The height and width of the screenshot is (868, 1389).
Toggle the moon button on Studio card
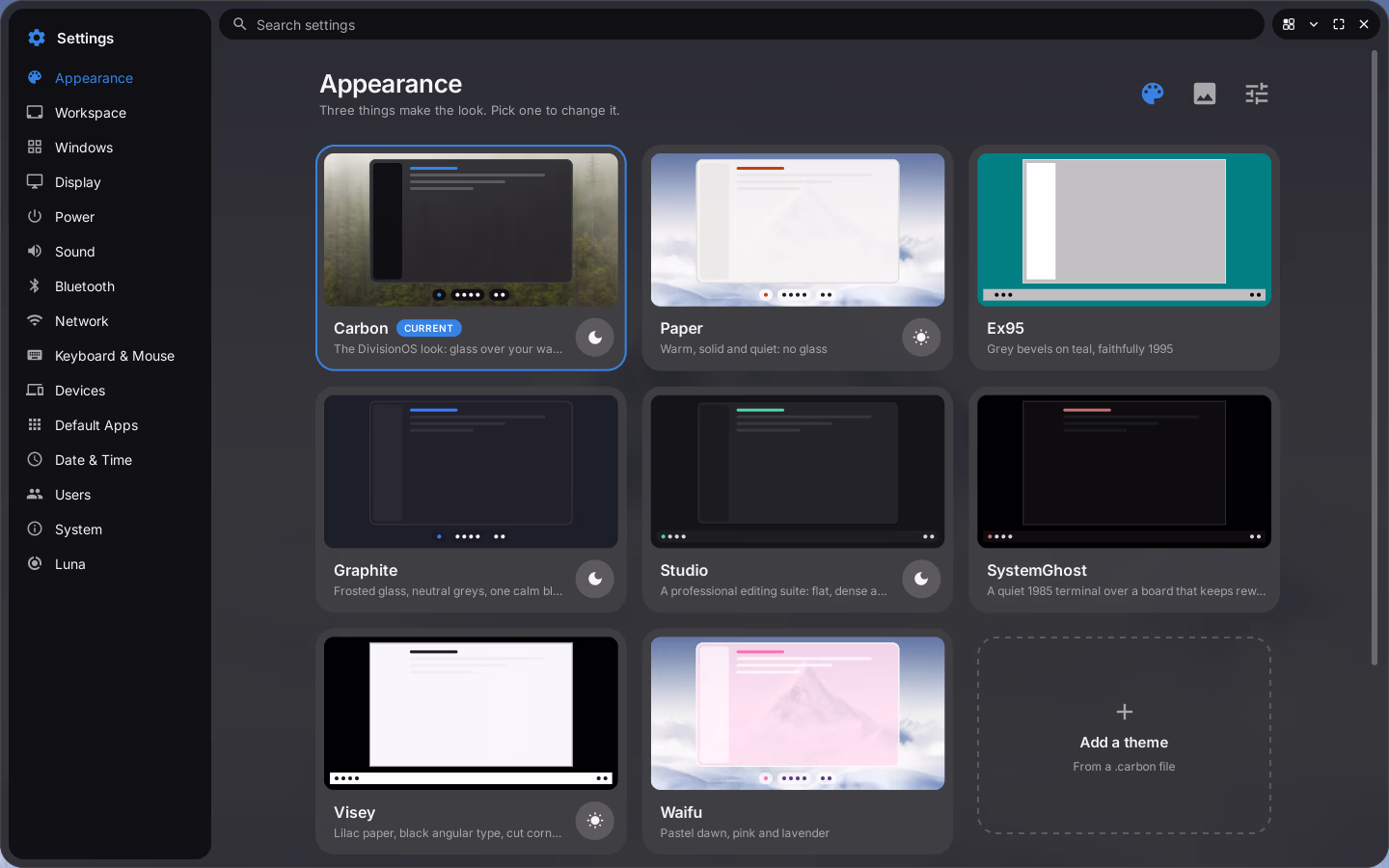[921, 579]
